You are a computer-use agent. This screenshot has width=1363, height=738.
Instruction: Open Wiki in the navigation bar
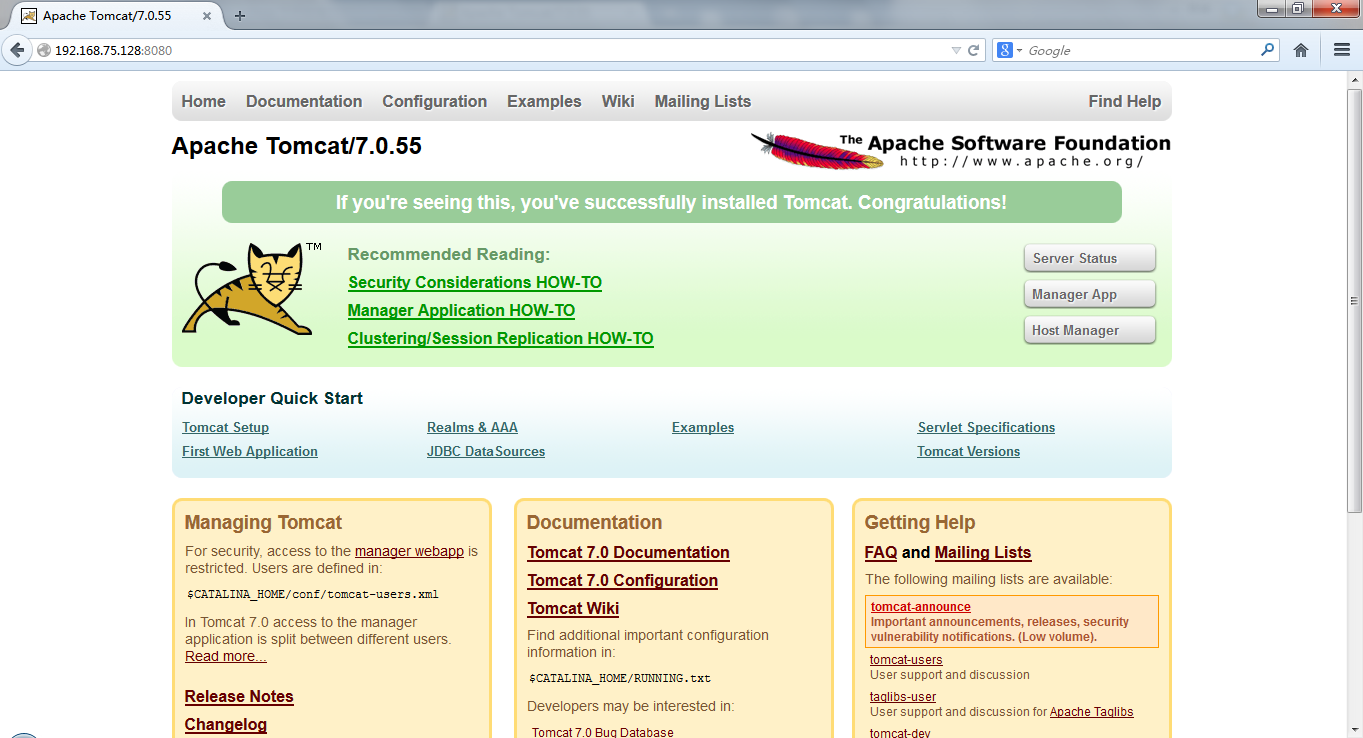618,101
